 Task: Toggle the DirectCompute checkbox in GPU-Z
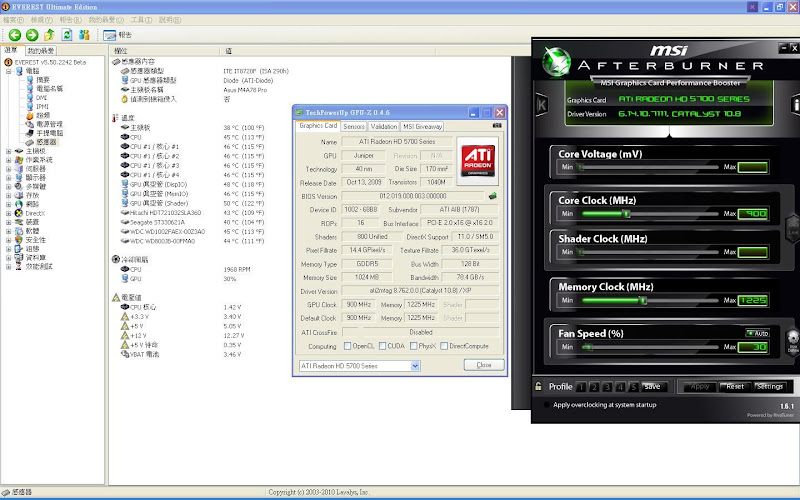(444, 346)
